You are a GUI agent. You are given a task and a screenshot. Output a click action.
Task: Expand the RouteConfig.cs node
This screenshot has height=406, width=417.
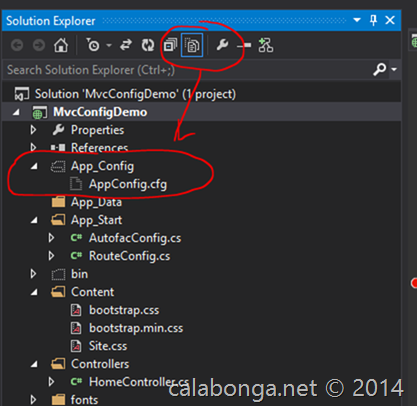pyautogui.click(x=51, y=256)
